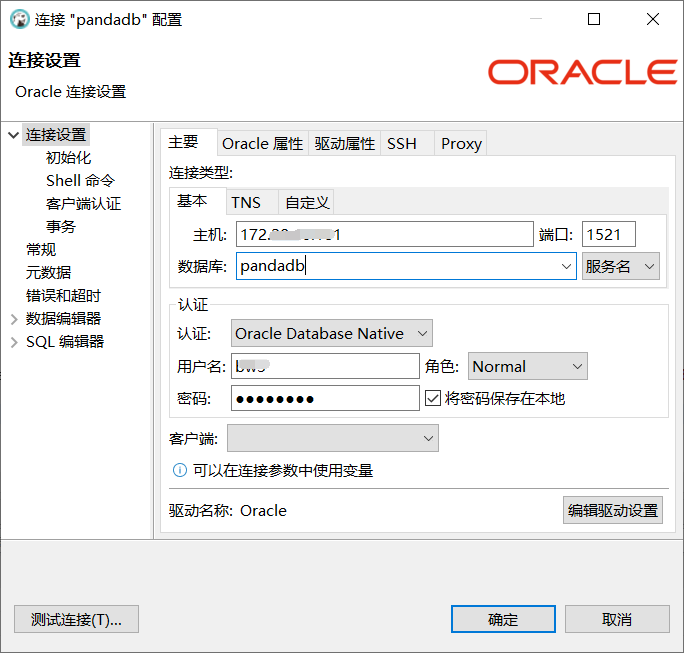Open the Oracle Database Native authentication dropdown
The image size is (684, 653).
(332, 333)
